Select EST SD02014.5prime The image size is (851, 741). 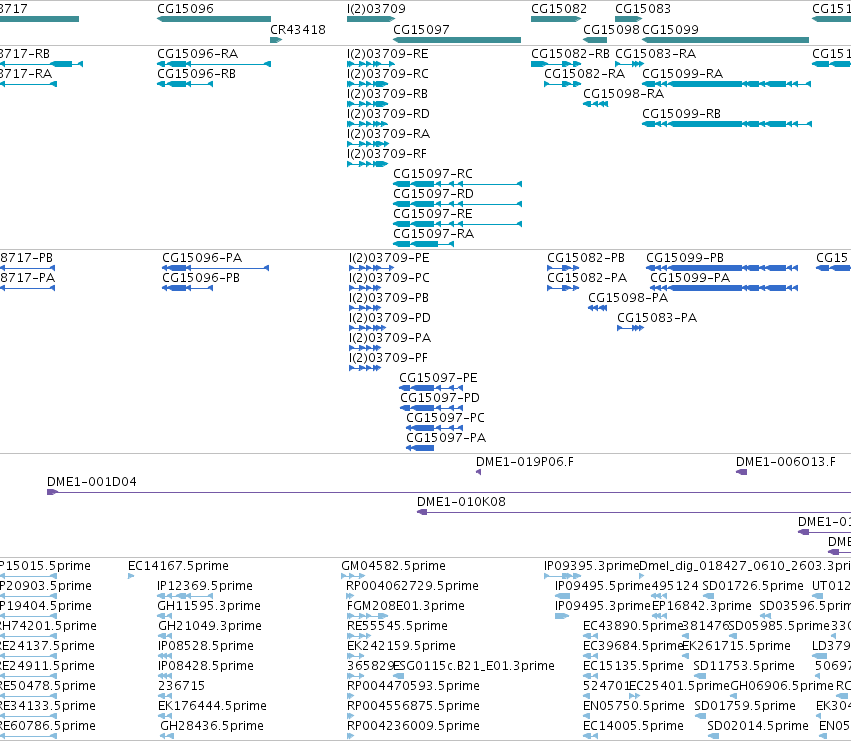tap(758, 727)
